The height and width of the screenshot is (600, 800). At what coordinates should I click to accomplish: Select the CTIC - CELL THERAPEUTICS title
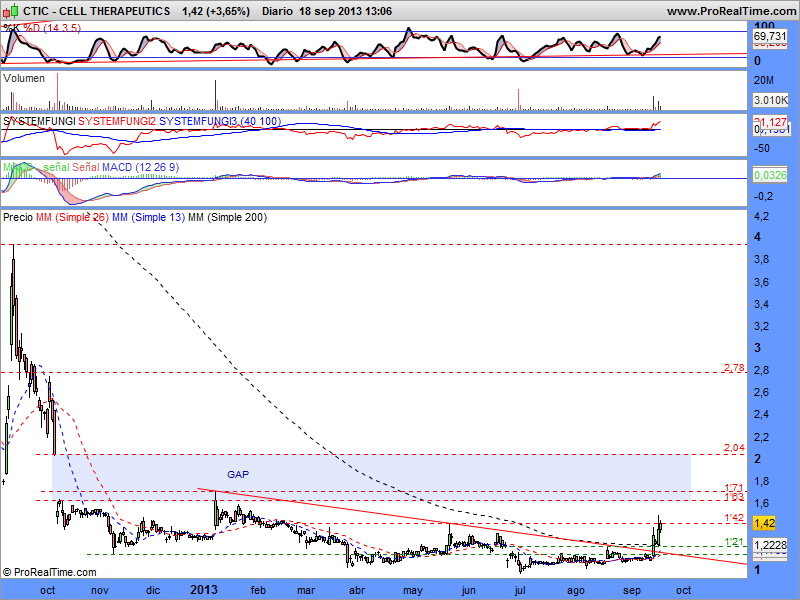[x=97, y=11]
